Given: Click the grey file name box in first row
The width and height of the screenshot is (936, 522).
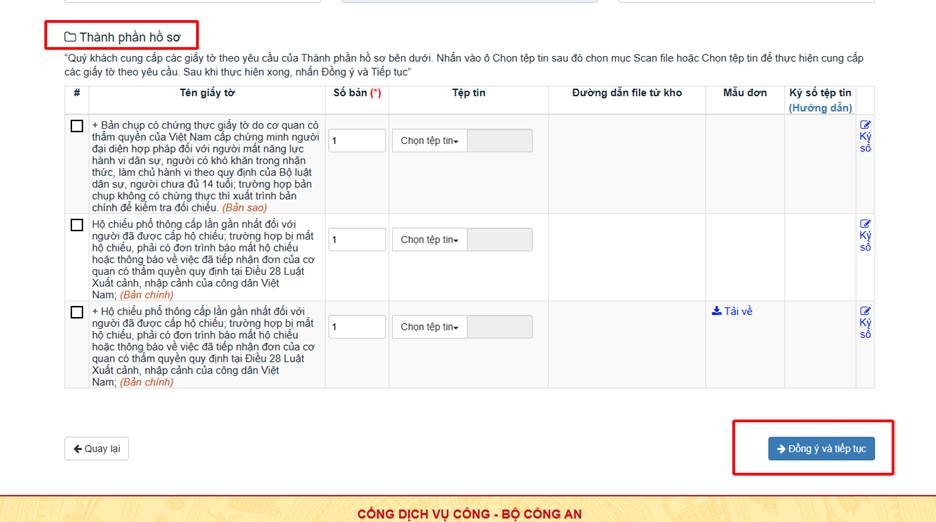Looking at the screenshot, I should pos(500,141).
